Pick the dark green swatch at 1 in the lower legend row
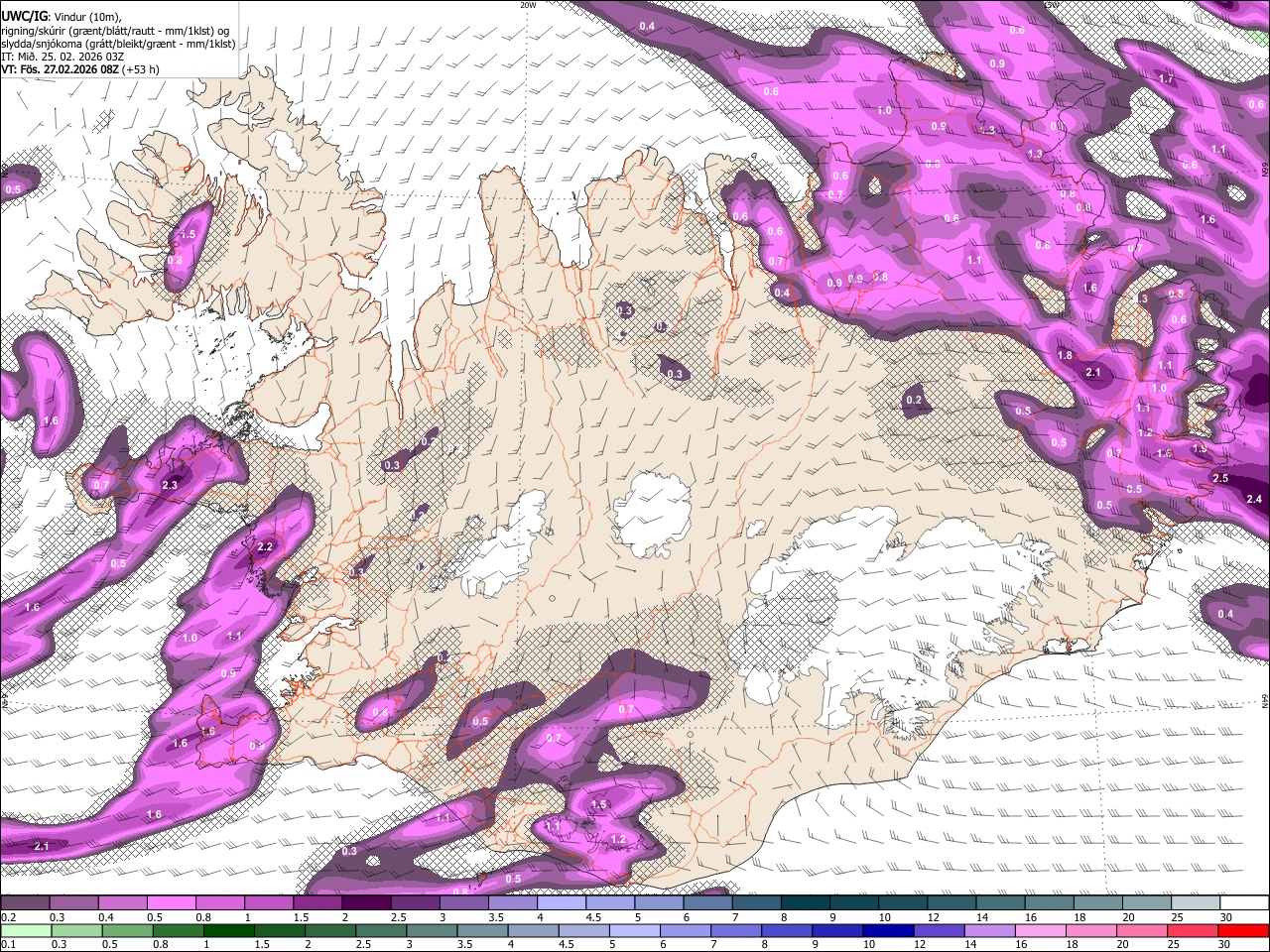Screen dimensions: 1270x952 (228, 930)
